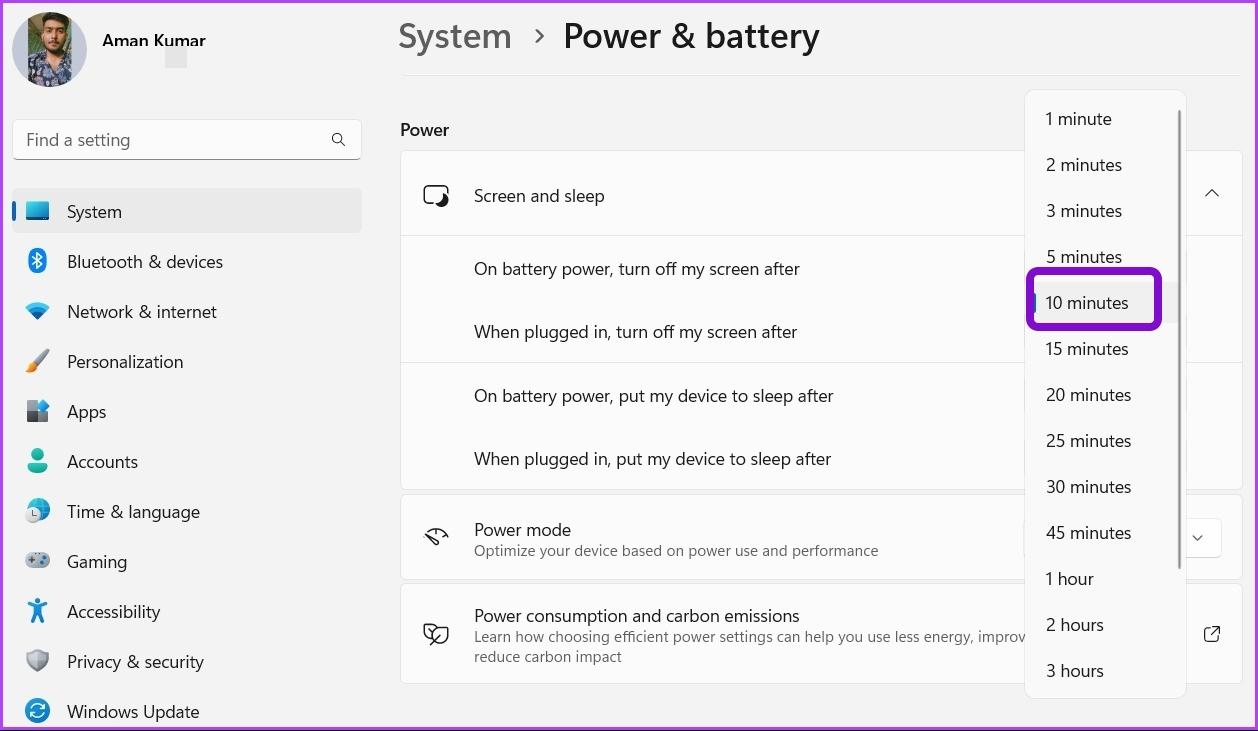
Task: Go back to System breadcrumb
Action: coord(455,36)
